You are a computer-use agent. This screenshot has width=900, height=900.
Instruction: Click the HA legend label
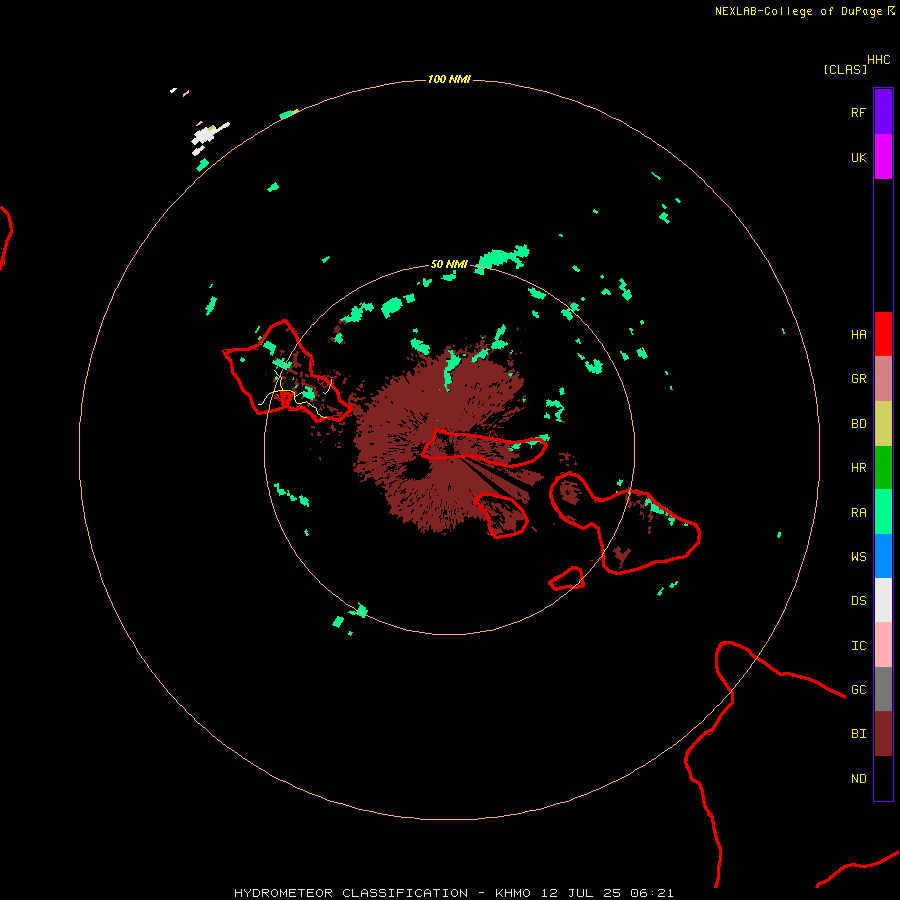pyautogui.click(x=858, y=335)
